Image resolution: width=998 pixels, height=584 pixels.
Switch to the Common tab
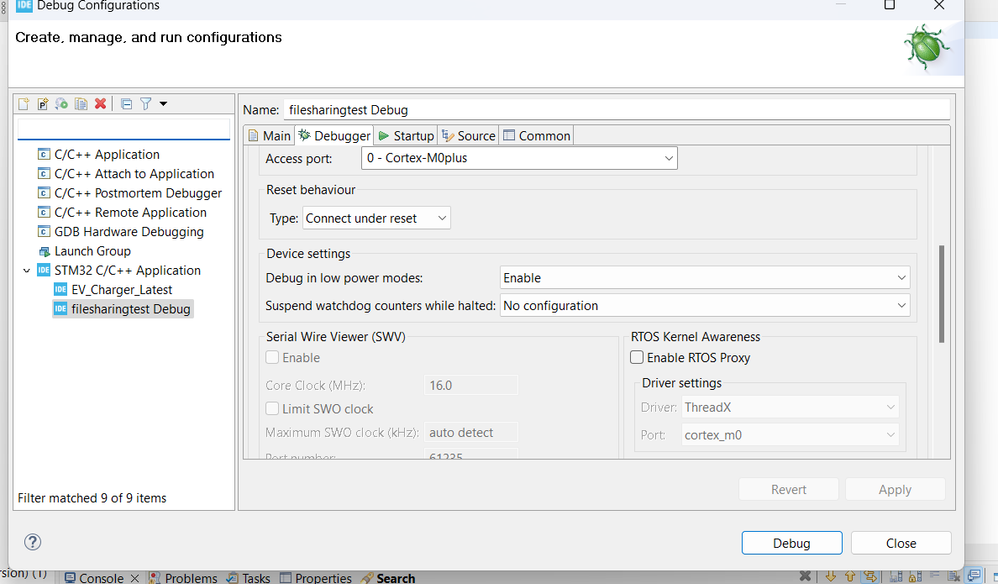click(x=537, y=136)
